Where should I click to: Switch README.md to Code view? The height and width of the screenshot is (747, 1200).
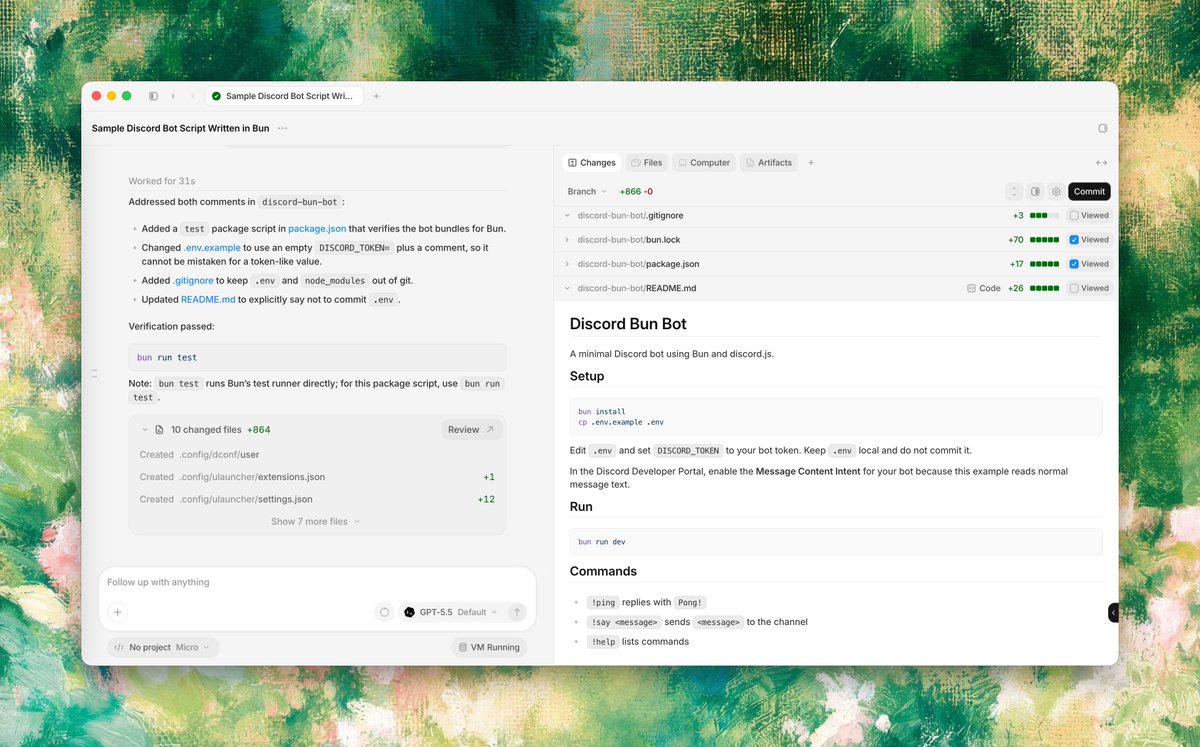(x=984, y=288)
